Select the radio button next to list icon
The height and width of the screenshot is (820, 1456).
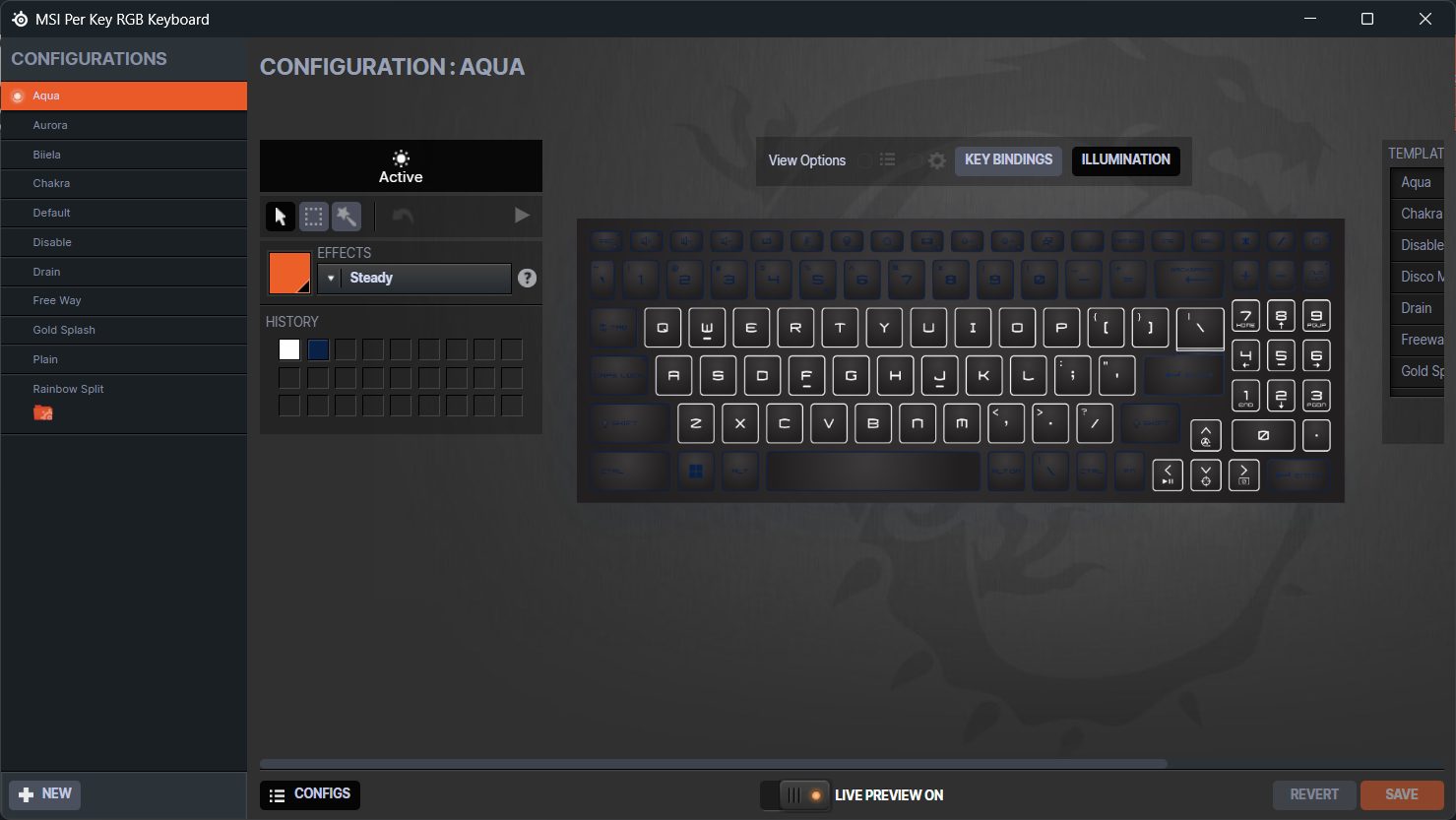(x=864, y=160)
